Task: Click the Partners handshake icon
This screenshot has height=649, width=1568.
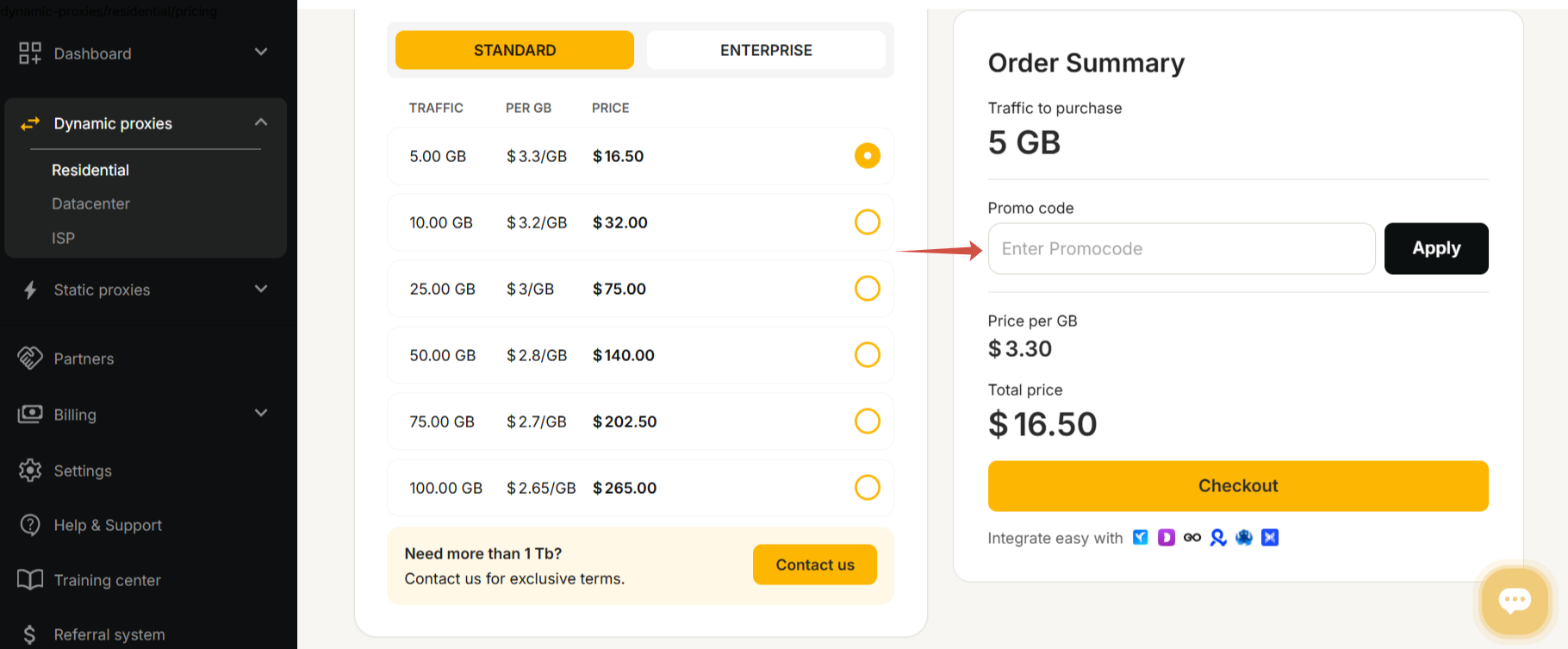Action: tap(30, 358)
